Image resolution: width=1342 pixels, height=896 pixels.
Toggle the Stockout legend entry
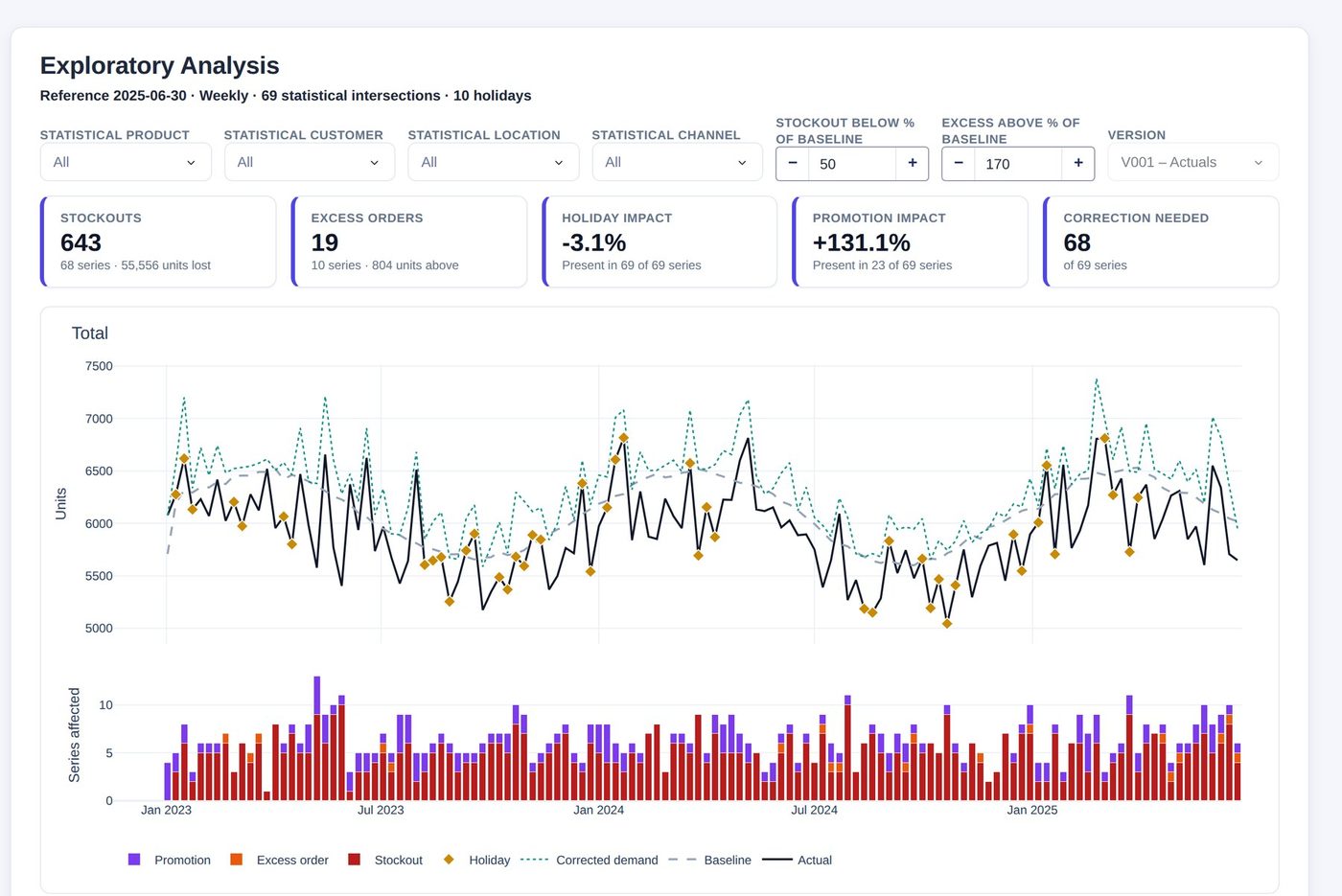click(x=385, y=860)
